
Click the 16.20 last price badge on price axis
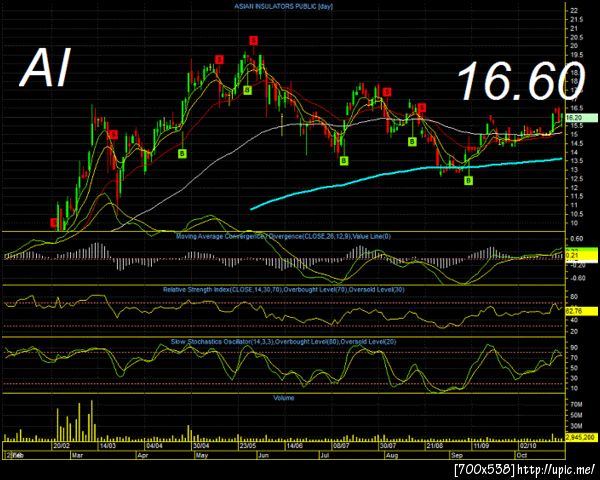pos(581,118)
